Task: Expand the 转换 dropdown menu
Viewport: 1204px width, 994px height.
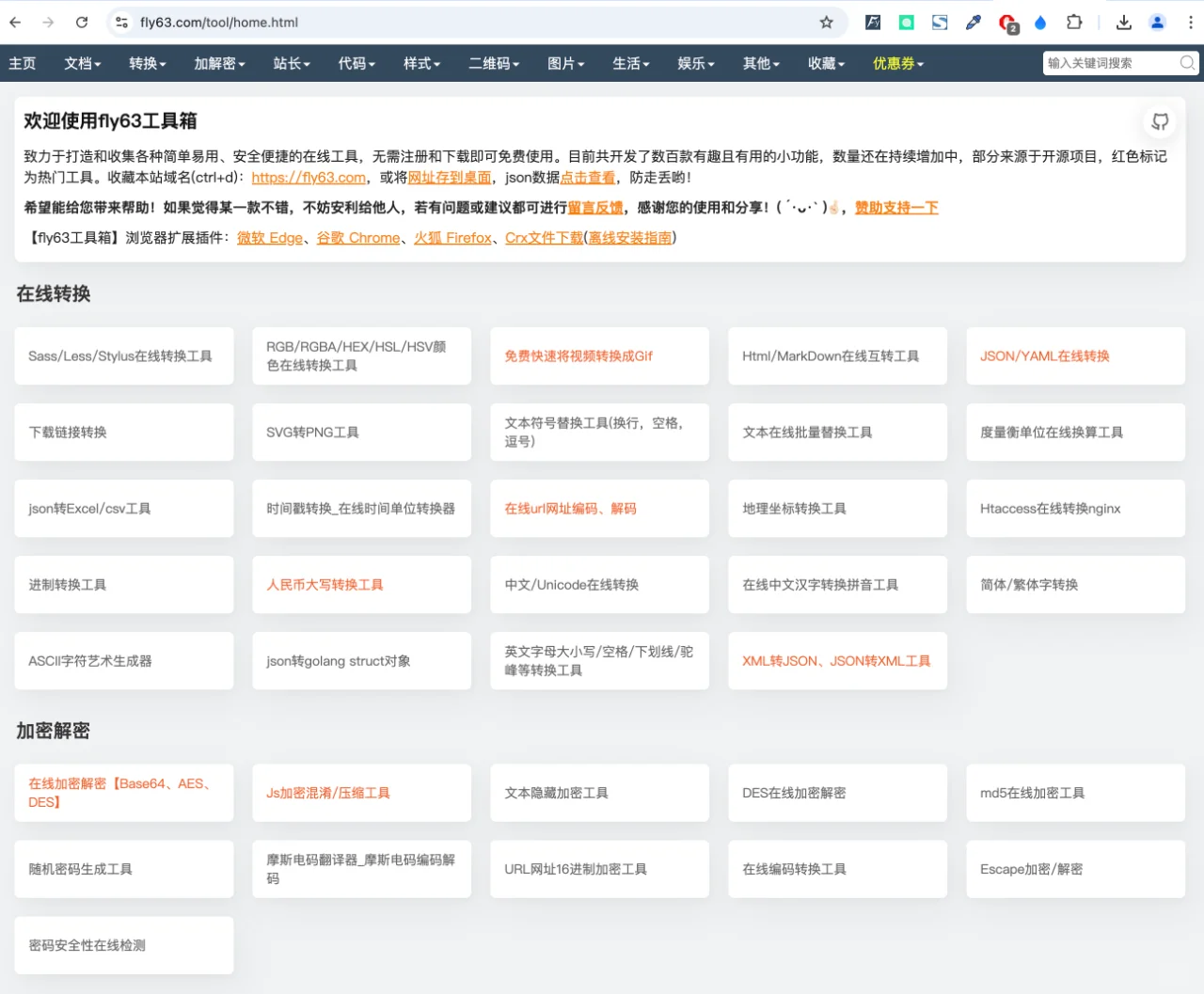Action: [x=147, y=63]
